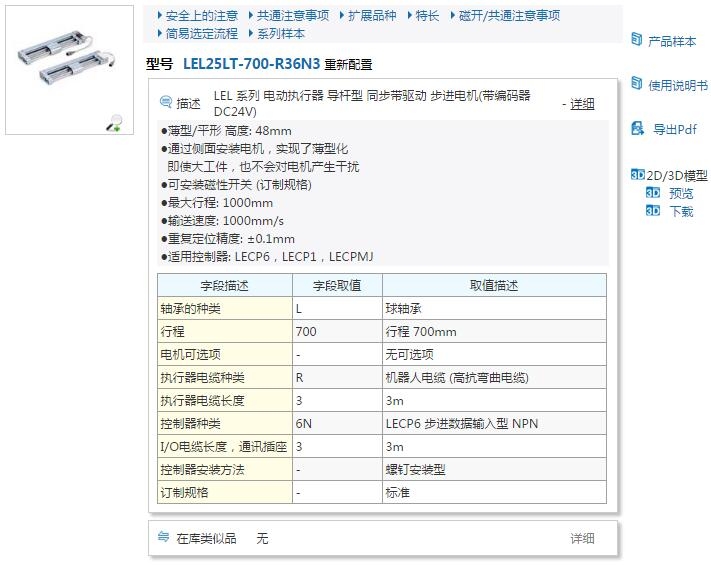Go to 扩展品种 section
Screen dimensions: 711x566
click(372, 16)
